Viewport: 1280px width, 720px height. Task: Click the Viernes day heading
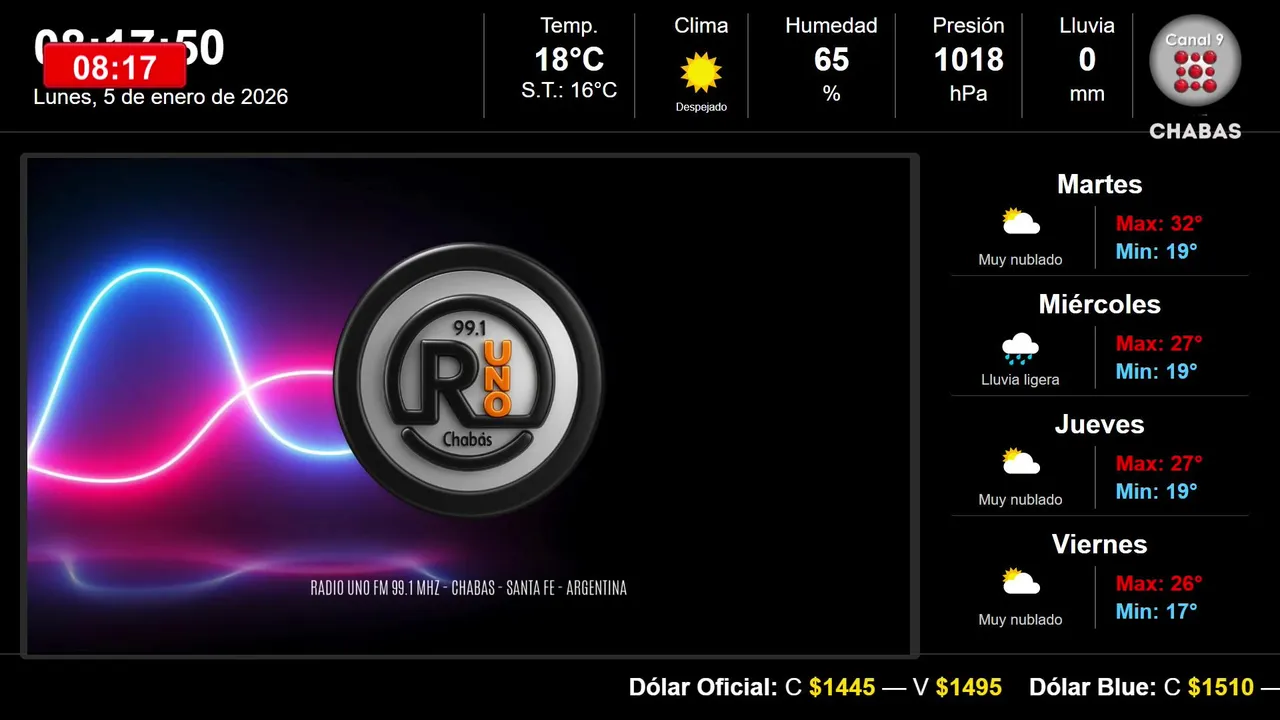point(1099,544)
